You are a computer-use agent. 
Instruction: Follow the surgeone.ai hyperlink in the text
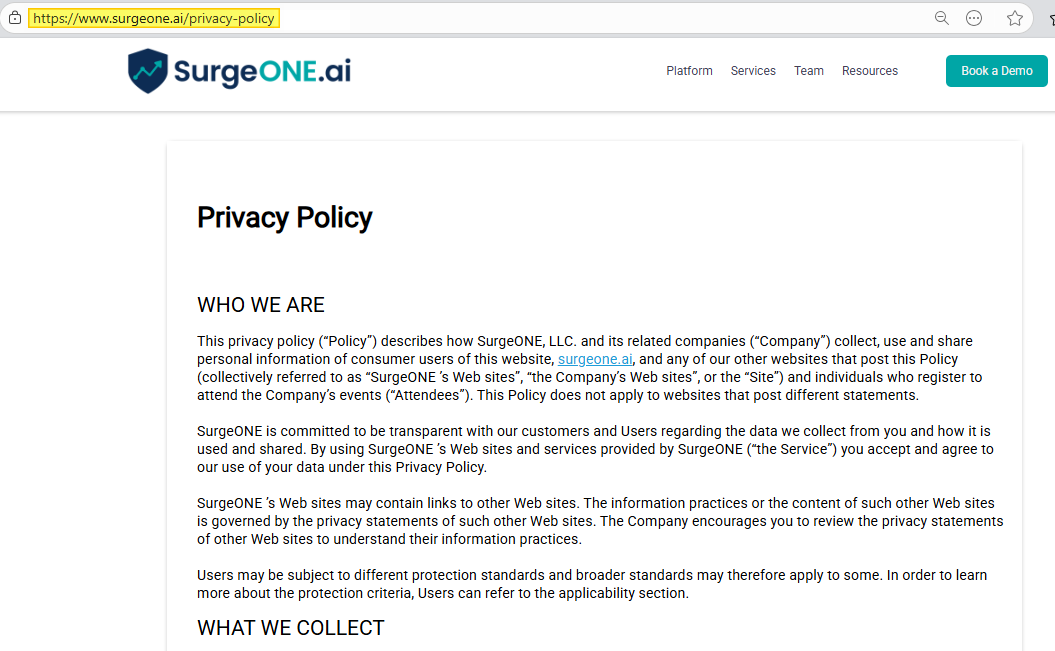(x=595, y=359)
